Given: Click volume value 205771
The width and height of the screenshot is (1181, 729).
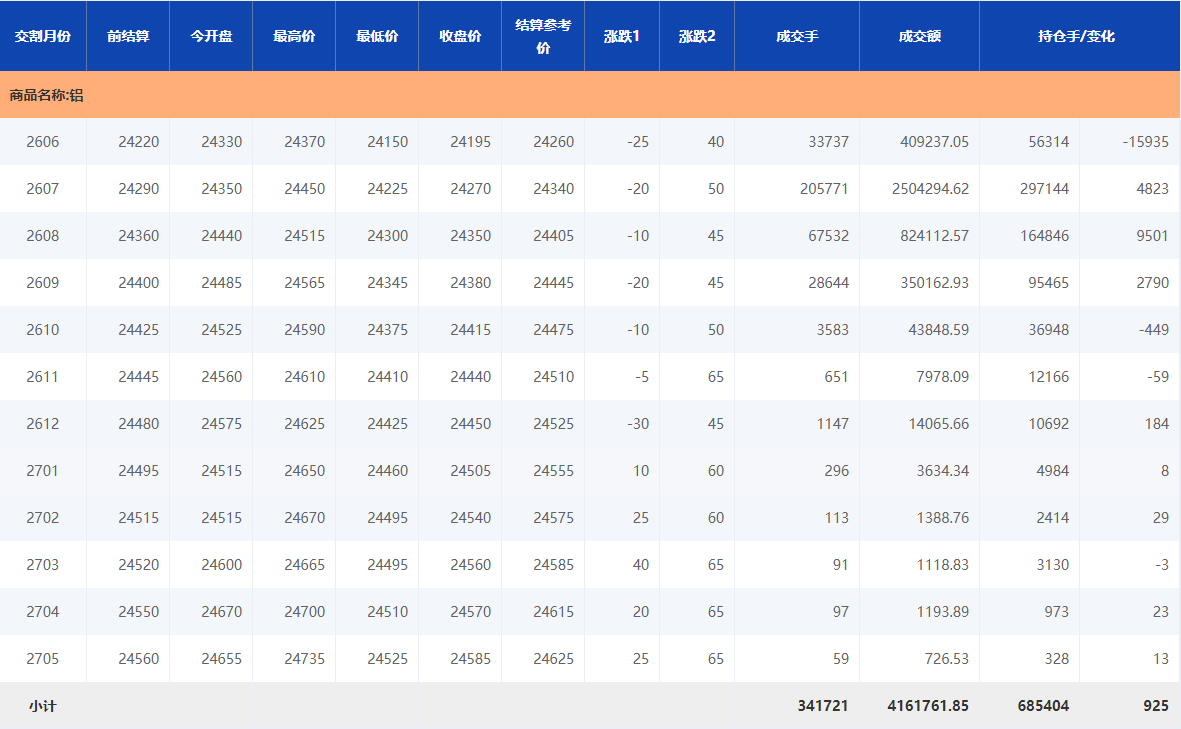Looking at the screenshot, I should point(824,188).
